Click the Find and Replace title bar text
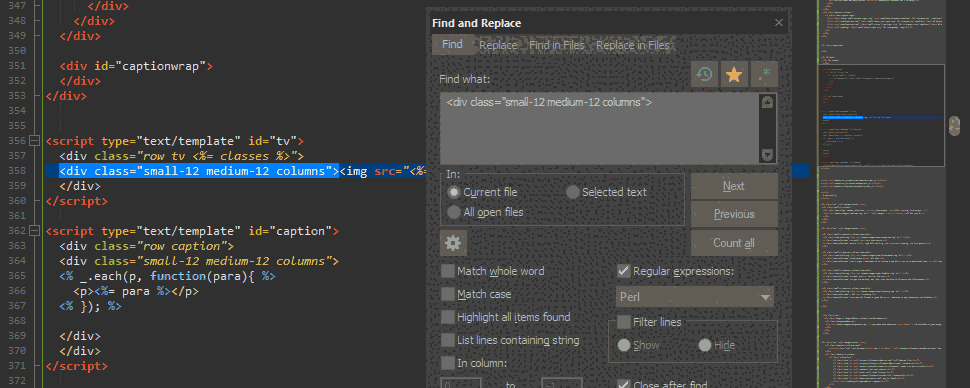The width and height of the screenshot is (970, 388). pos(476,24)
